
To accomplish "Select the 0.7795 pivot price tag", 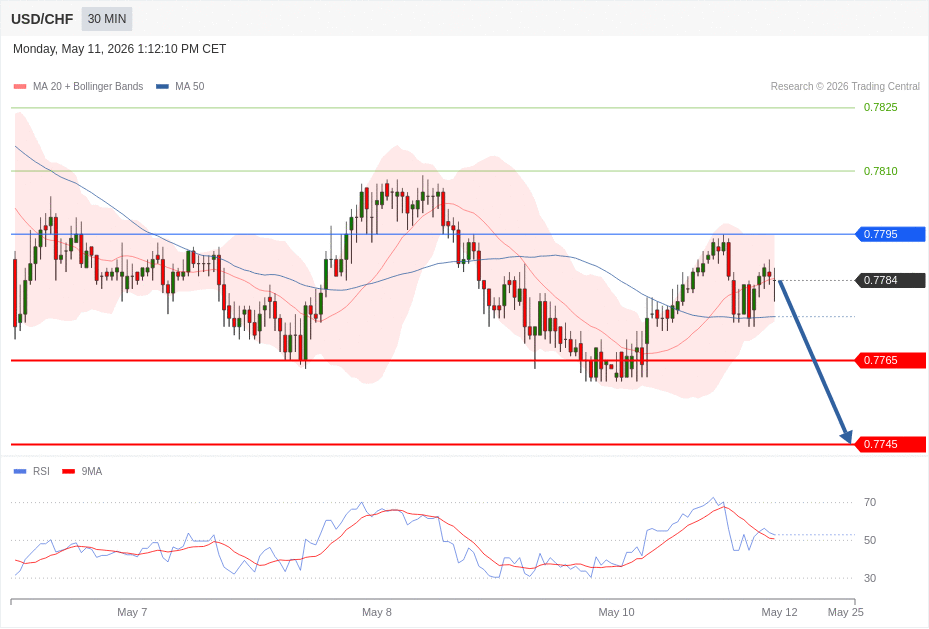I will [x=890, y=234].
